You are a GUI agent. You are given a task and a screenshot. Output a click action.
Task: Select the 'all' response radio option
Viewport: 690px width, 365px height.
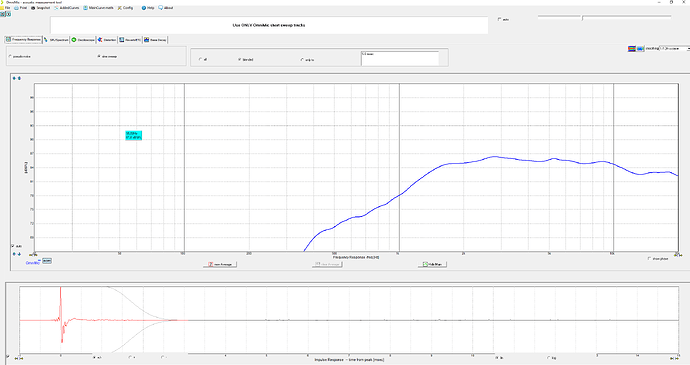click(x=203, y=59)
